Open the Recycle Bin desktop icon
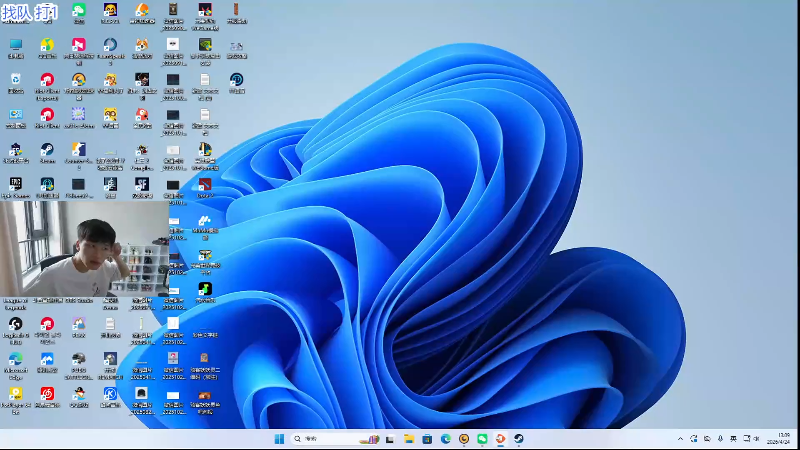 click(x=15, y=81)
